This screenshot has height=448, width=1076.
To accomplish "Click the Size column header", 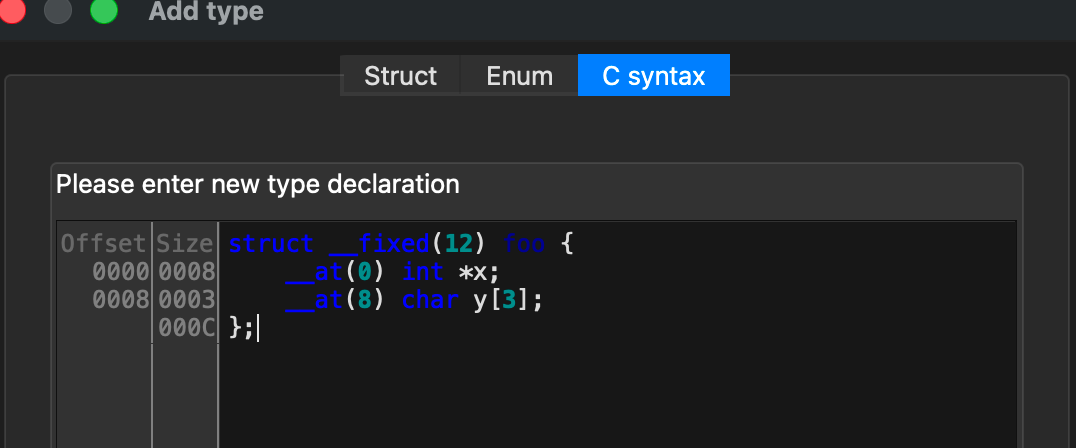I will tap(185, 244).
